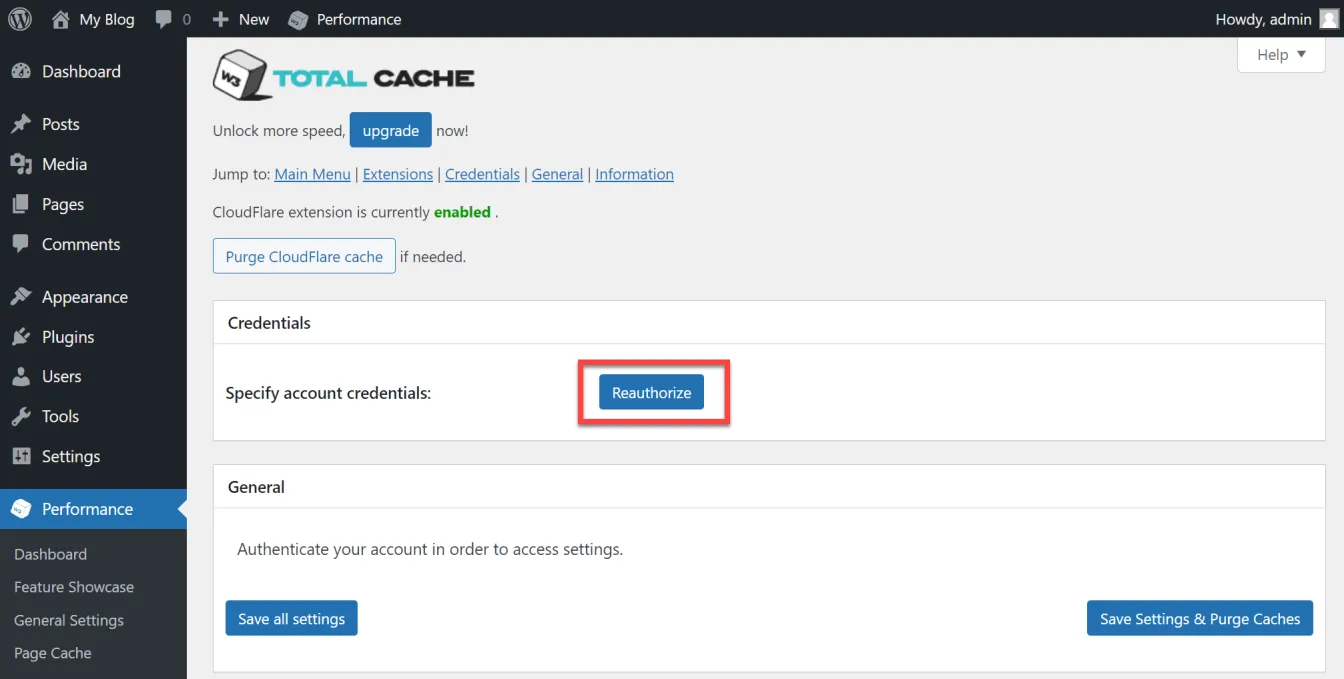
Task: Click the Comments icon in sidebar
Action: [x=21, y=244]
